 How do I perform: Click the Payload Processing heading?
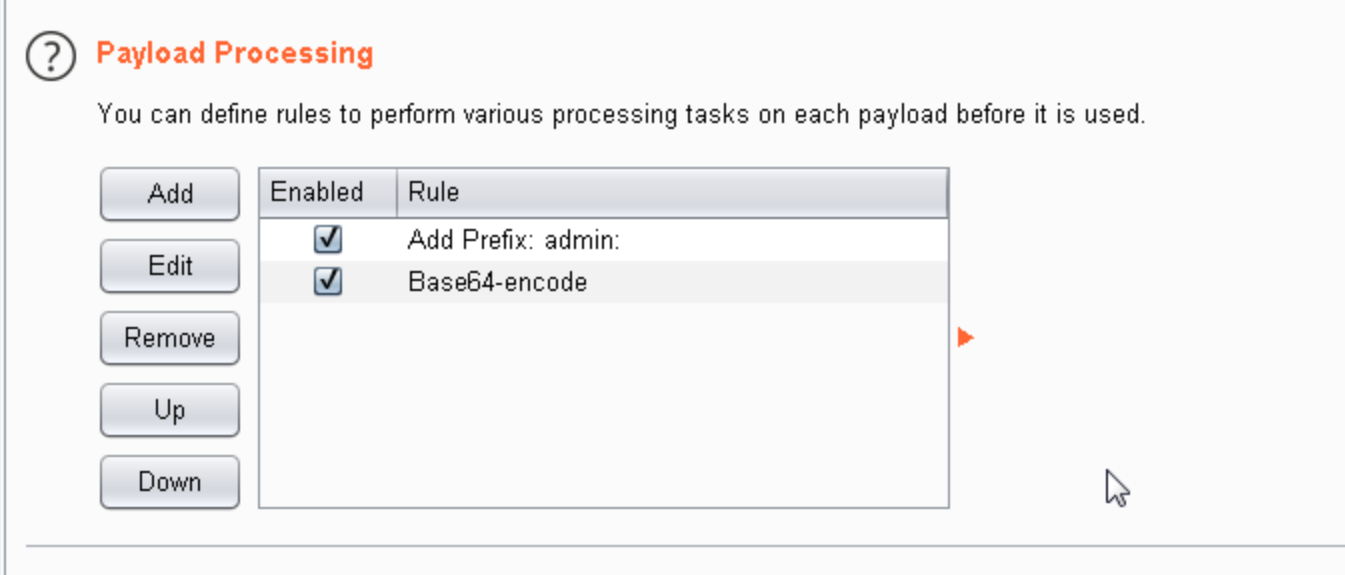[x=235, y=53]
